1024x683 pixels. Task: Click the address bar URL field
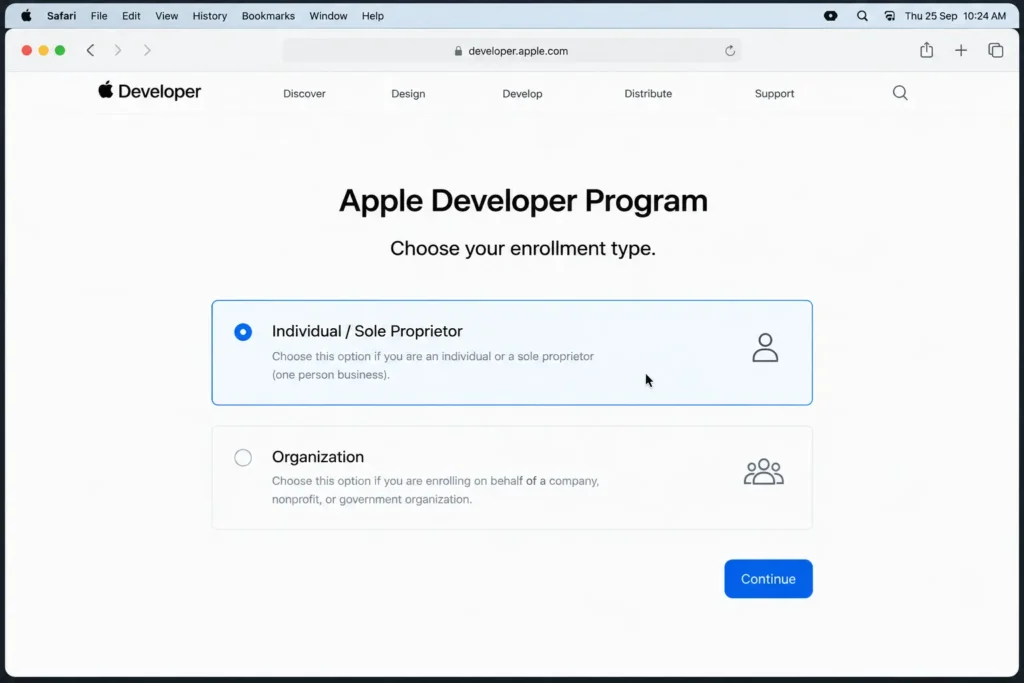[511, 51]
